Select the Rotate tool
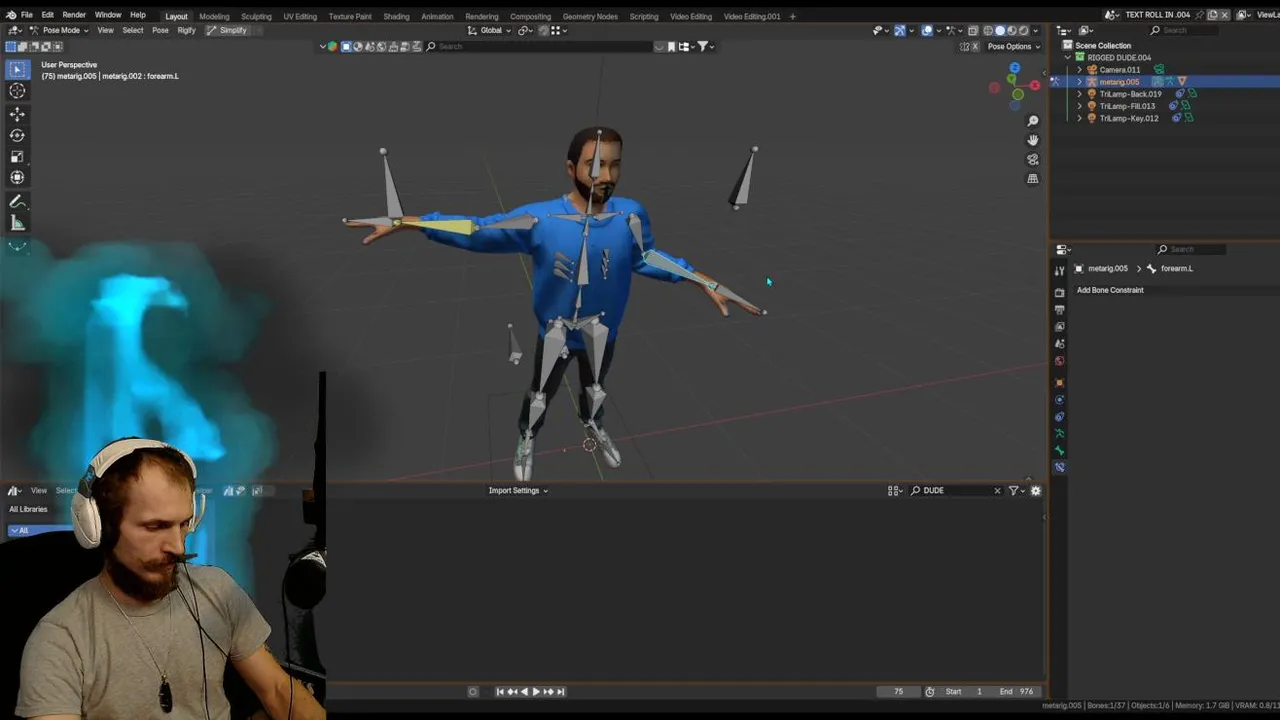This screenshot has width=1280, height=720. click(17, 135)
